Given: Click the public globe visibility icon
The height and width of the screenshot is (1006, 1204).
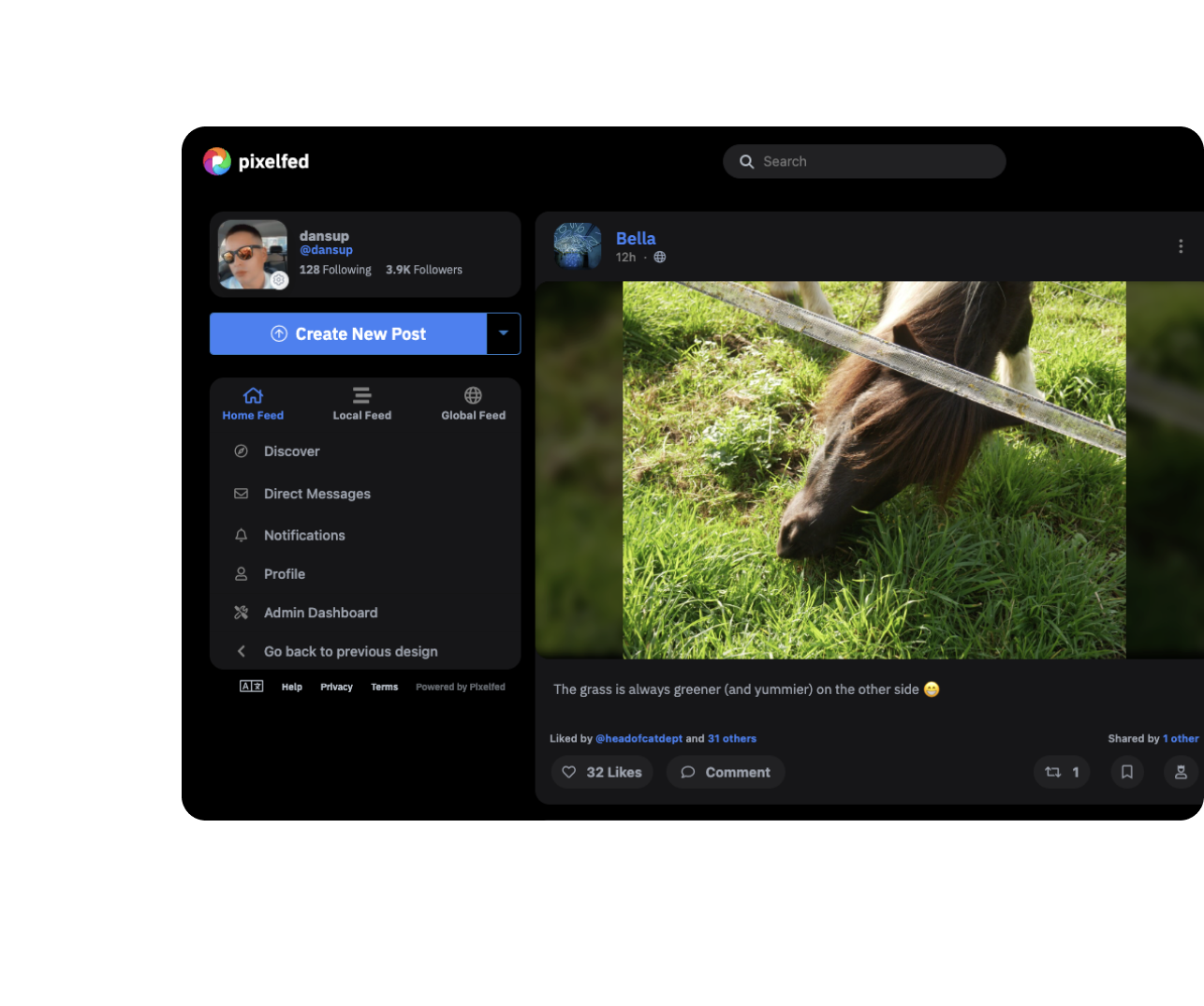Looking at the screenshot, I should (660, 258).
